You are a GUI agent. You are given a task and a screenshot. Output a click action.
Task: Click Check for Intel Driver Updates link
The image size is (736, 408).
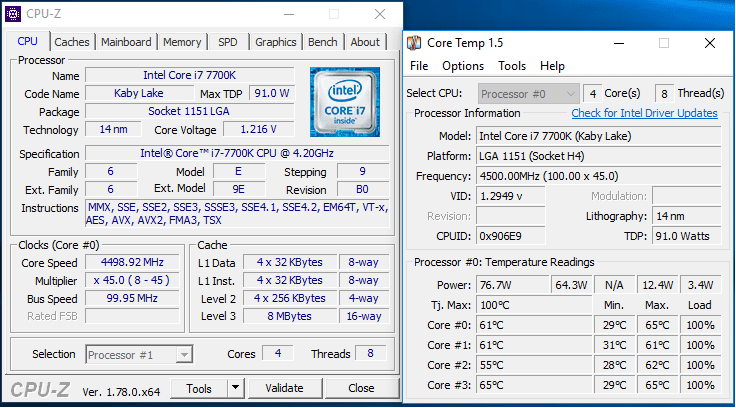(644, 113)
